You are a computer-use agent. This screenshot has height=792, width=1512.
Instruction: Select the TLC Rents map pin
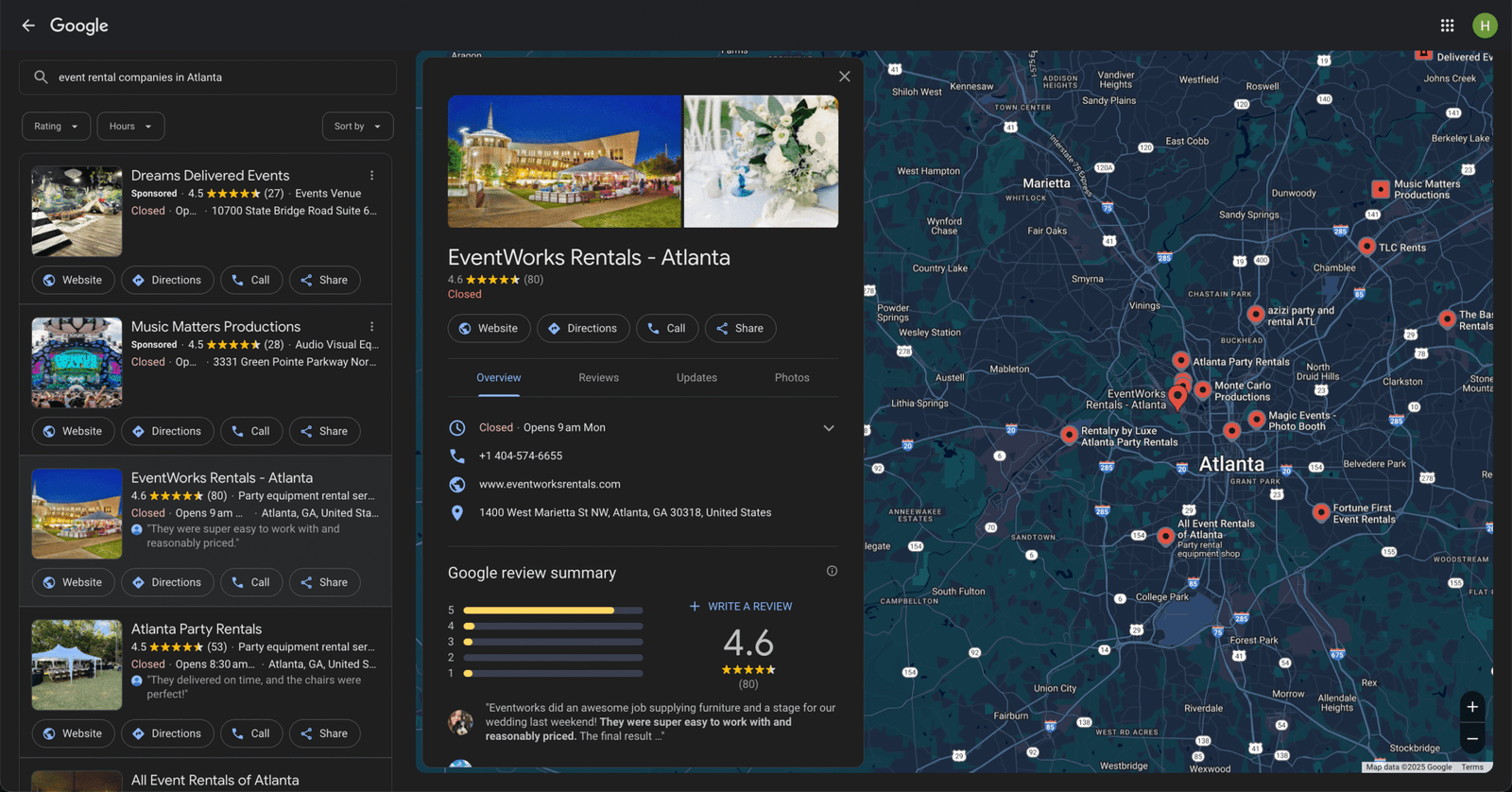click(x=1366, y=246)
